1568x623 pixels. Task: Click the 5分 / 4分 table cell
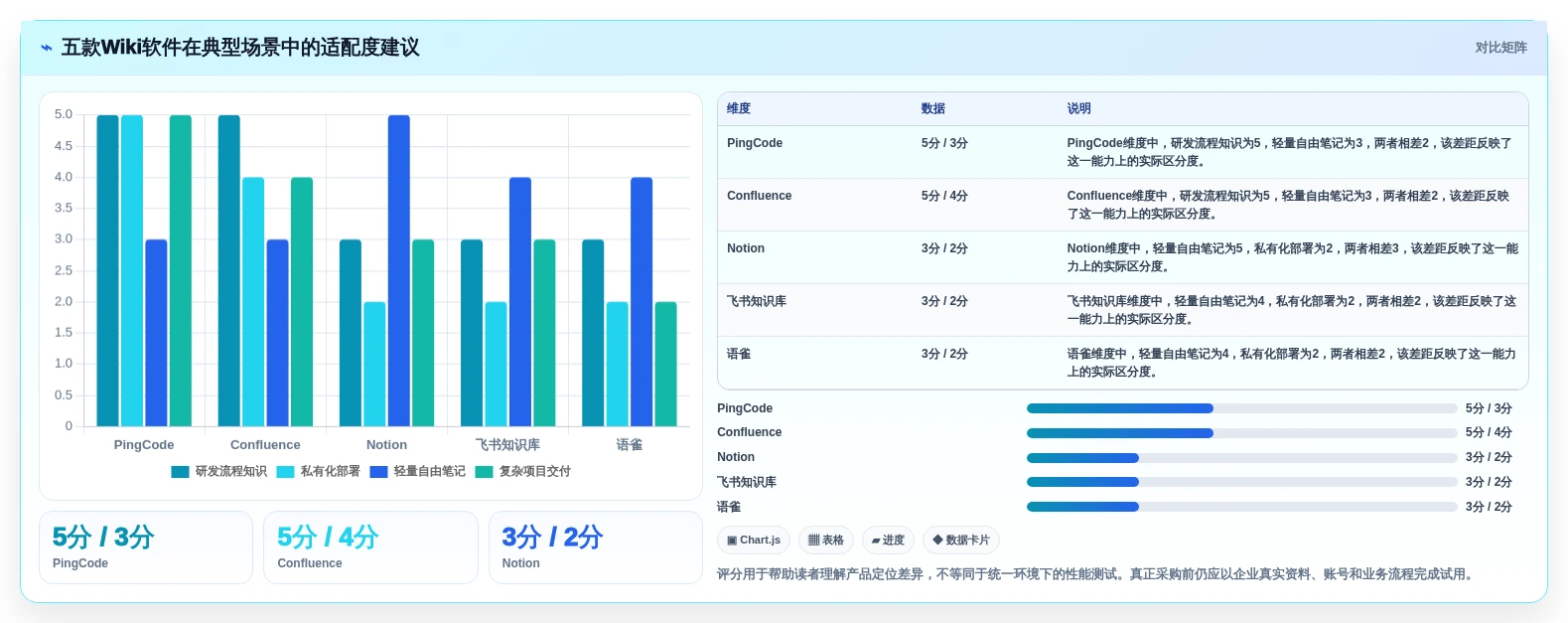click(x=944, y=196)
